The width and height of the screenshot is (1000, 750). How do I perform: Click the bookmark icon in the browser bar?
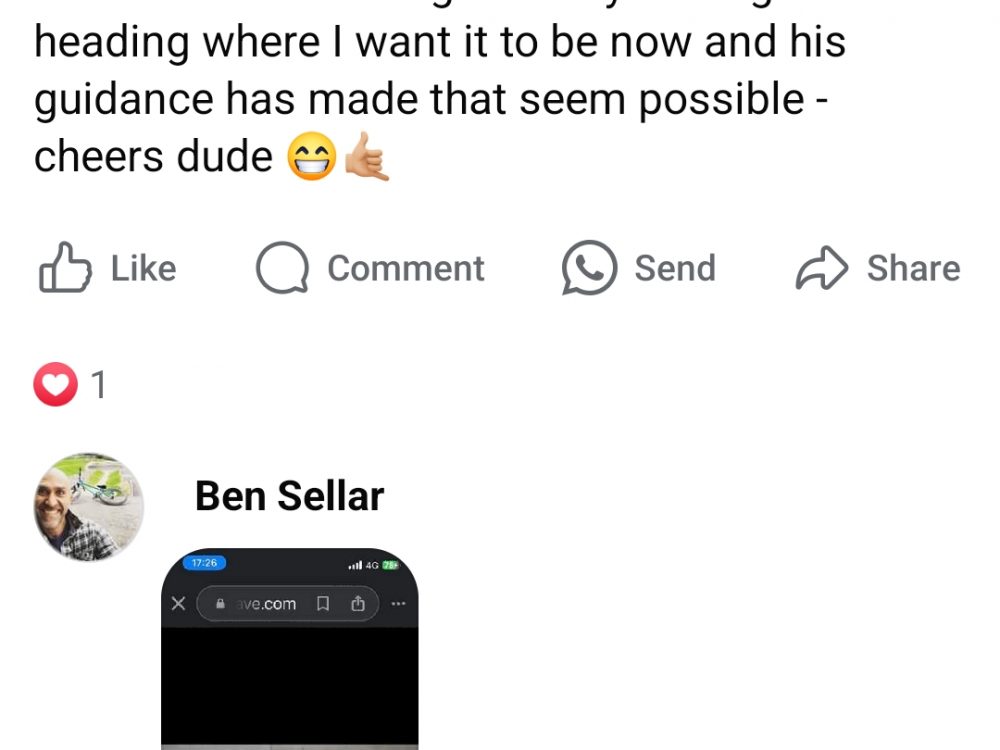322,604
